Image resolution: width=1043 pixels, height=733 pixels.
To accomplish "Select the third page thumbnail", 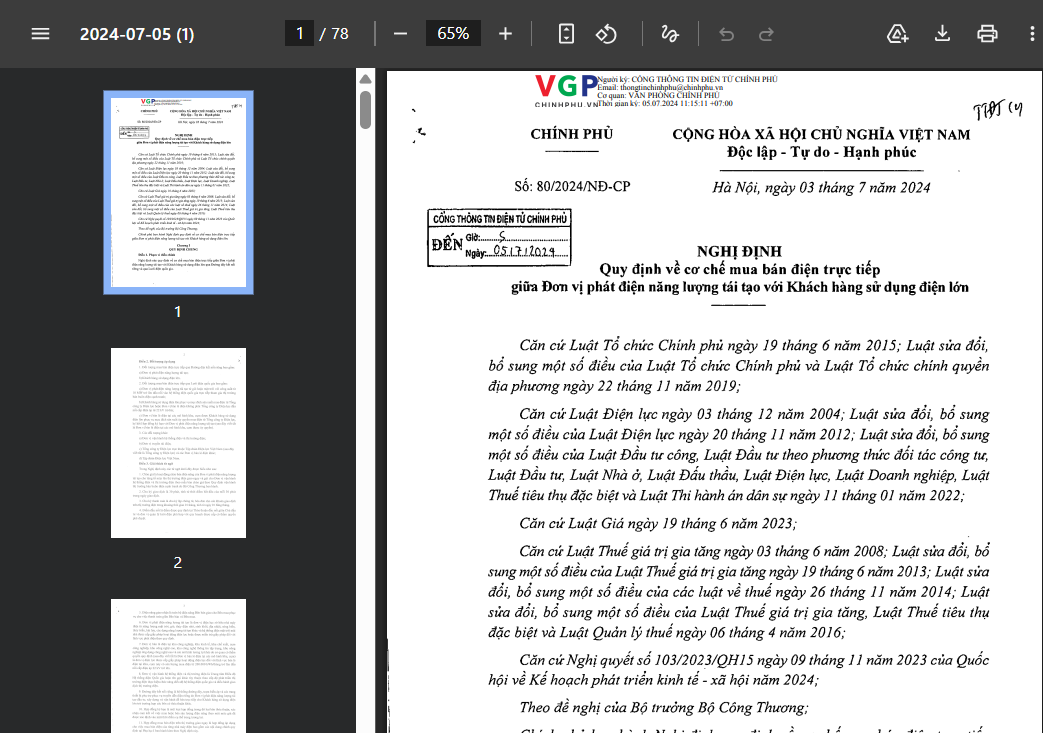I will click(178, 666).
